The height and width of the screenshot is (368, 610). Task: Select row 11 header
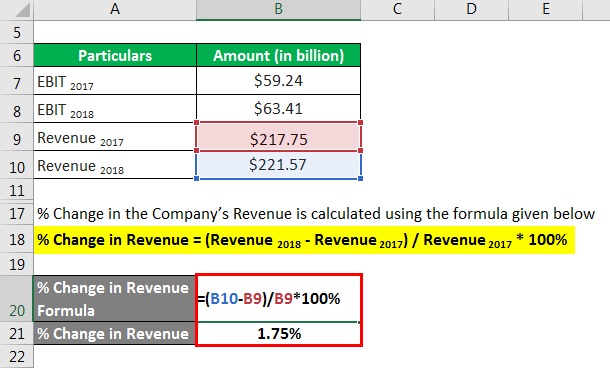pyautogui.click(x=17, y=190)
